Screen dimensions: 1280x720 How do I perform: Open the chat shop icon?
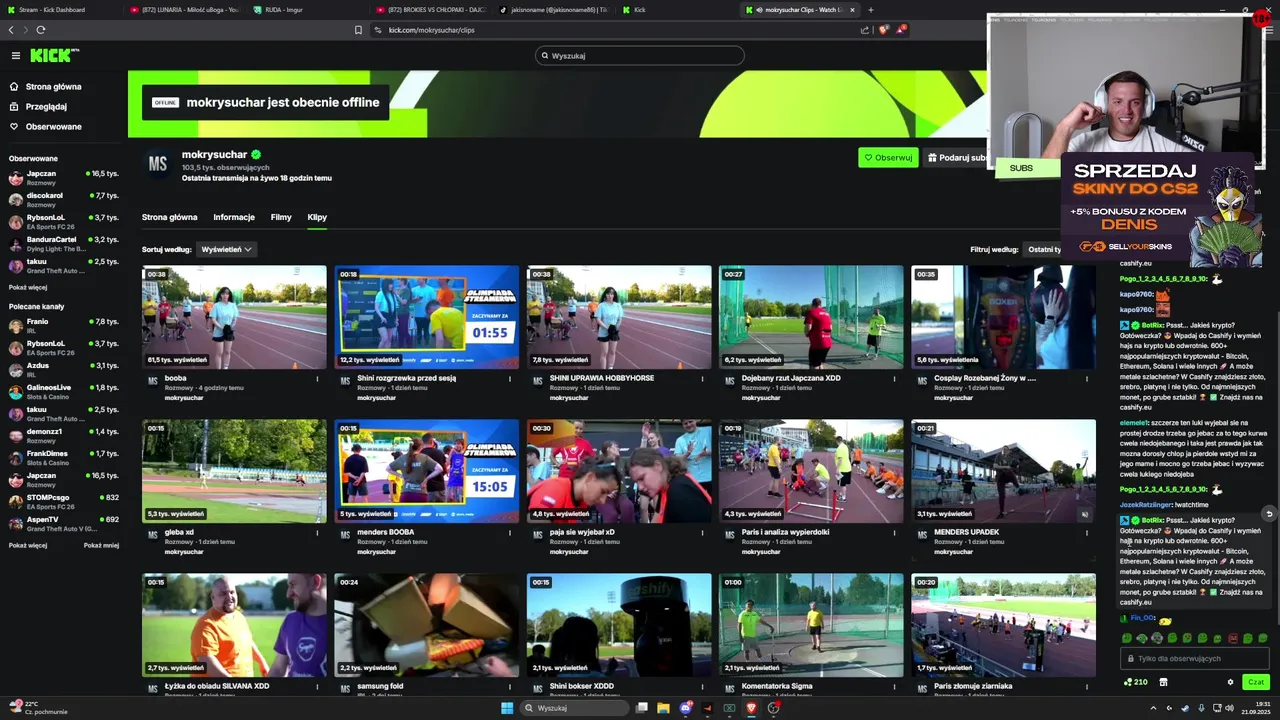coord(1163,682)
